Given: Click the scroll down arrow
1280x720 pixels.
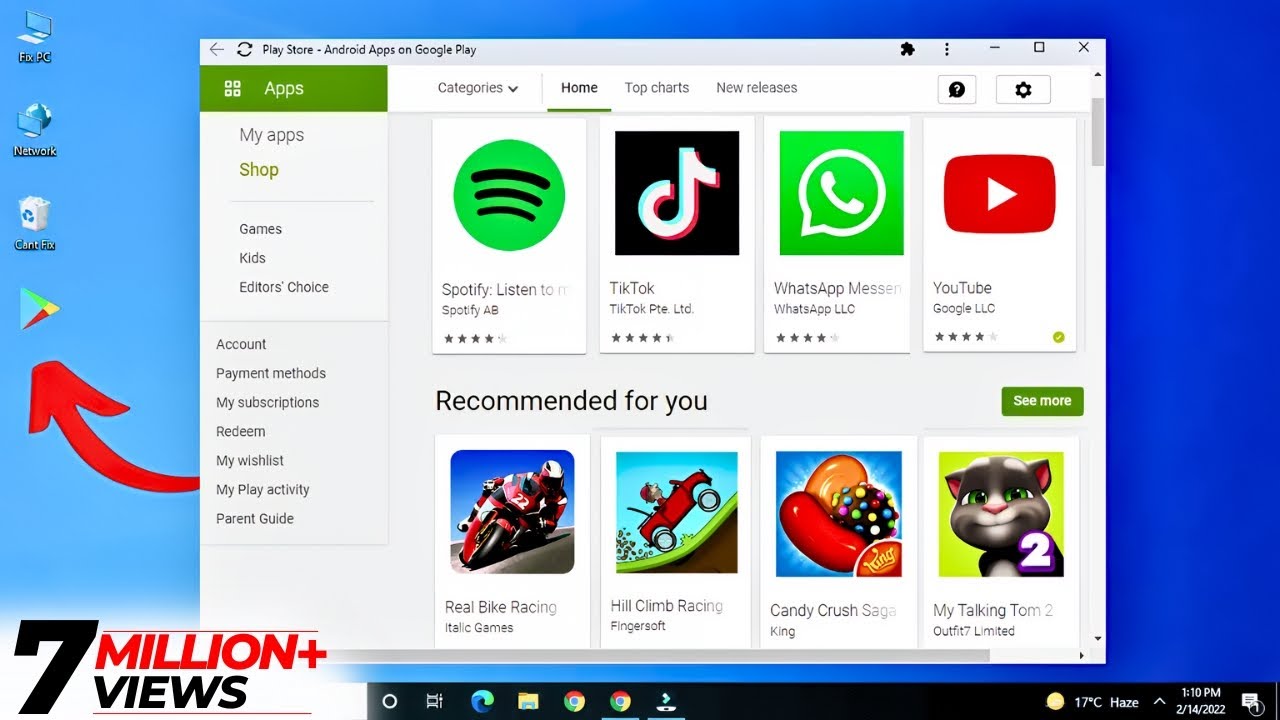Looking at the screenshot, I should pos(1098,638).
